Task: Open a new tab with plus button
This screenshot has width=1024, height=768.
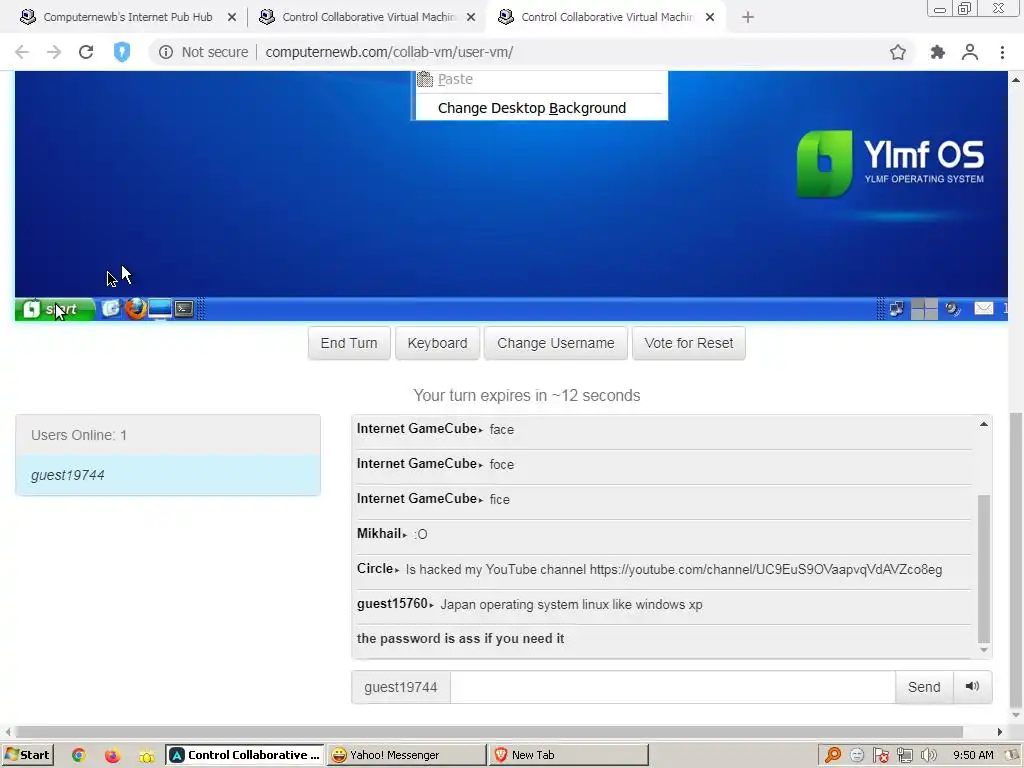Action: (748, 18)
